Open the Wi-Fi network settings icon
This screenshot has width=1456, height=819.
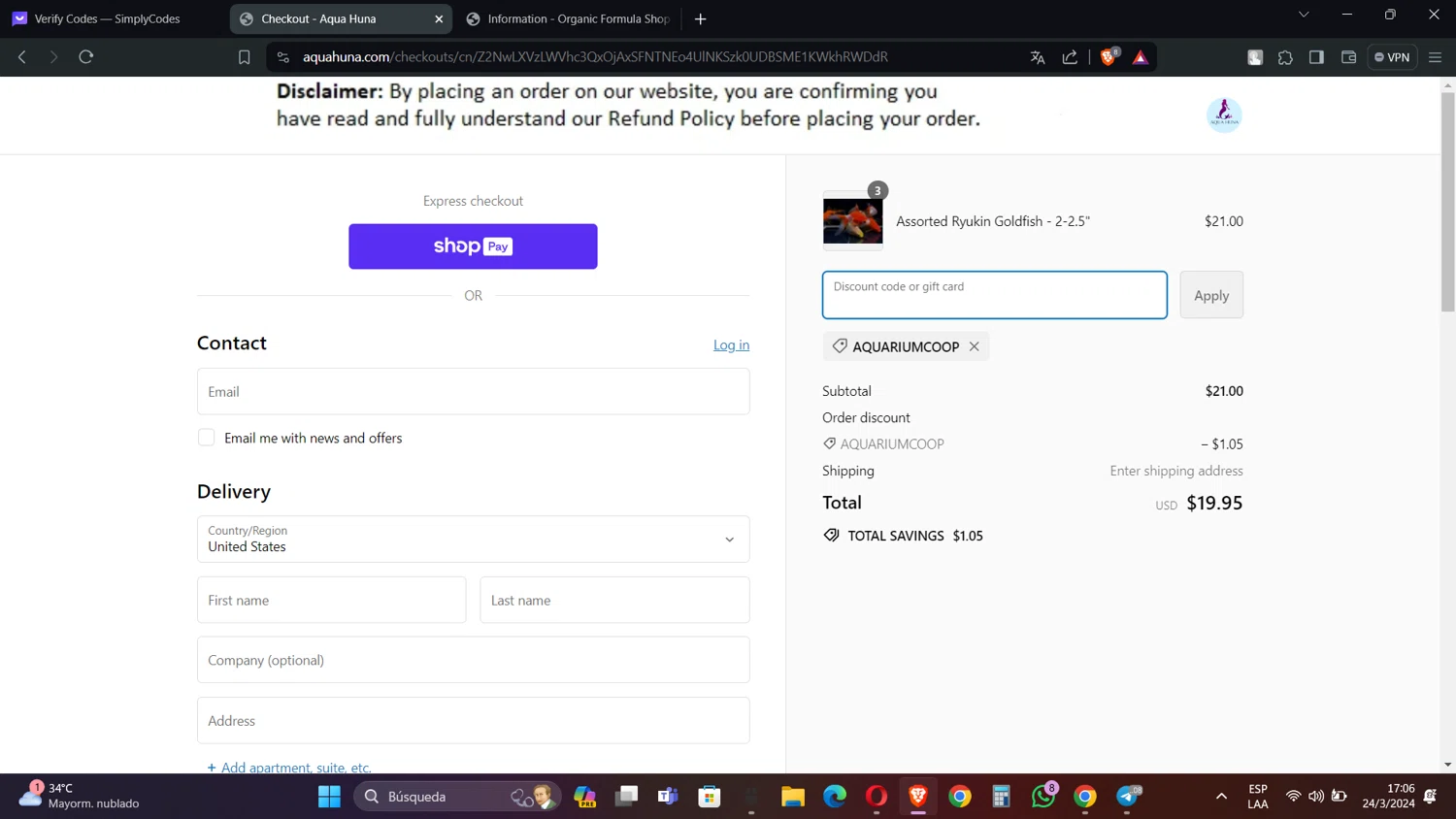point(1293,797)
